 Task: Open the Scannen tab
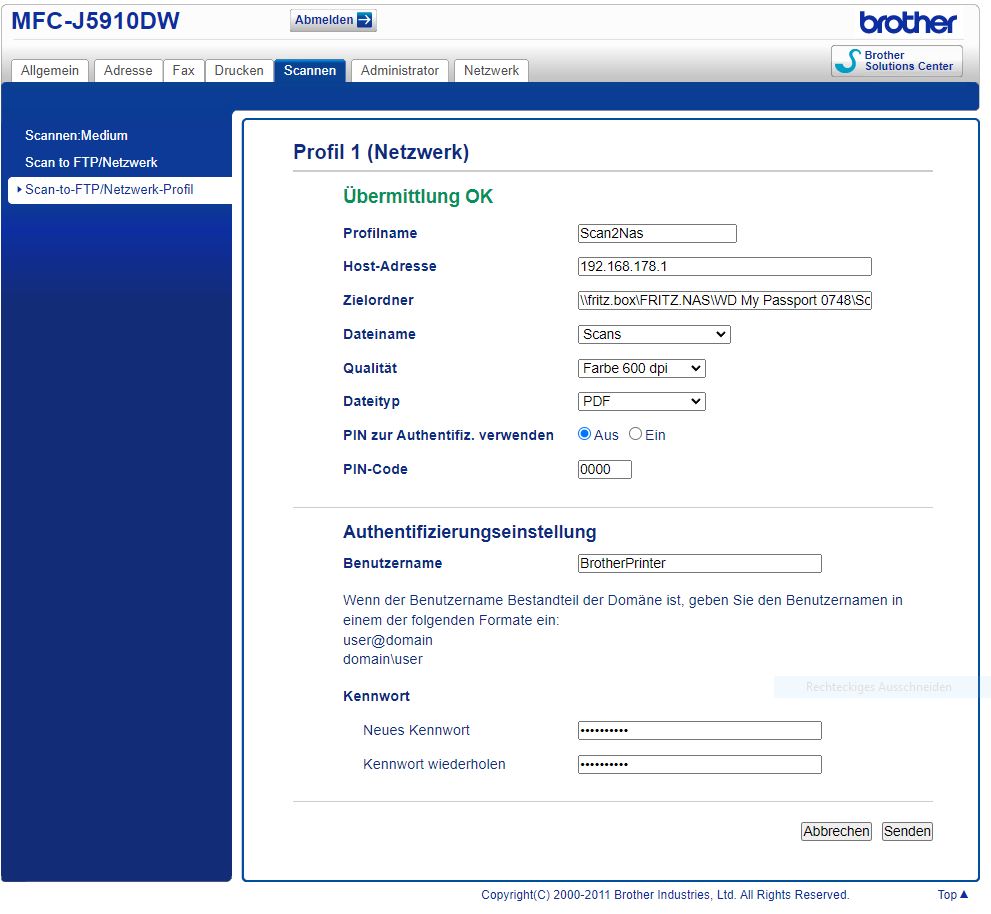tap(310, 71)
